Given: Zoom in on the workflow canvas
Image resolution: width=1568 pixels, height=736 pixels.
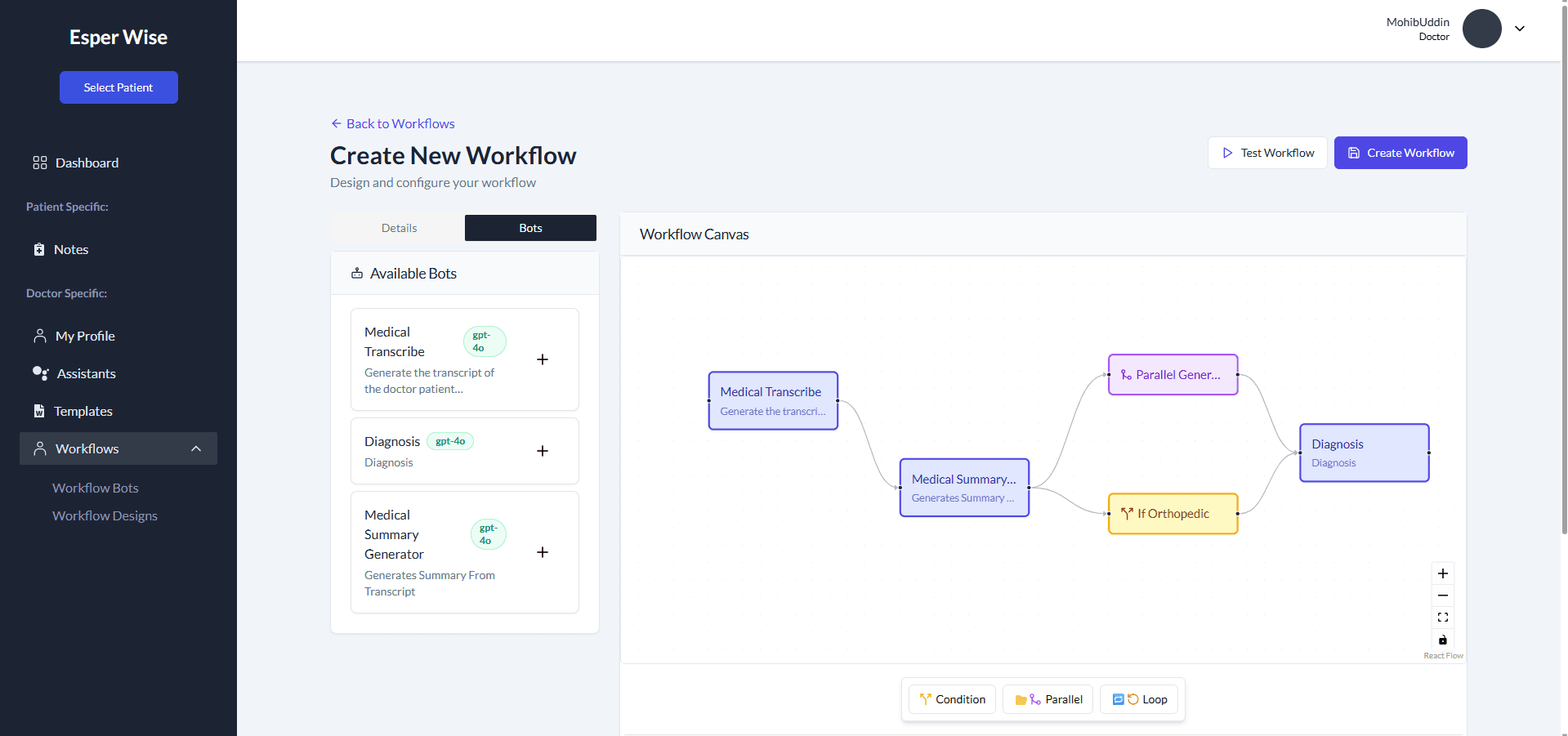Looking at the screenshot, I should pos(1442,573).
